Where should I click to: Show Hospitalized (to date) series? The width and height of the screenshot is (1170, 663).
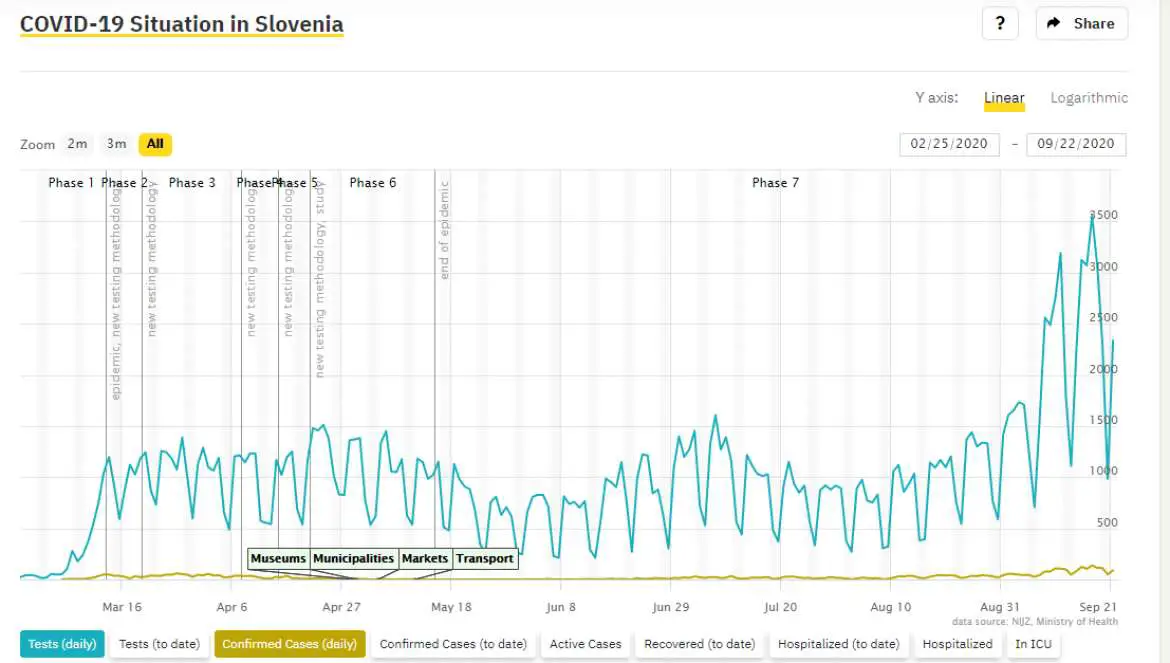point(838,644)
